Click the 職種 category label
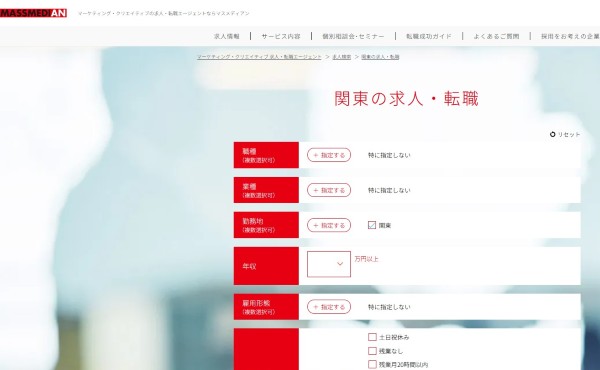 (266, 155)
